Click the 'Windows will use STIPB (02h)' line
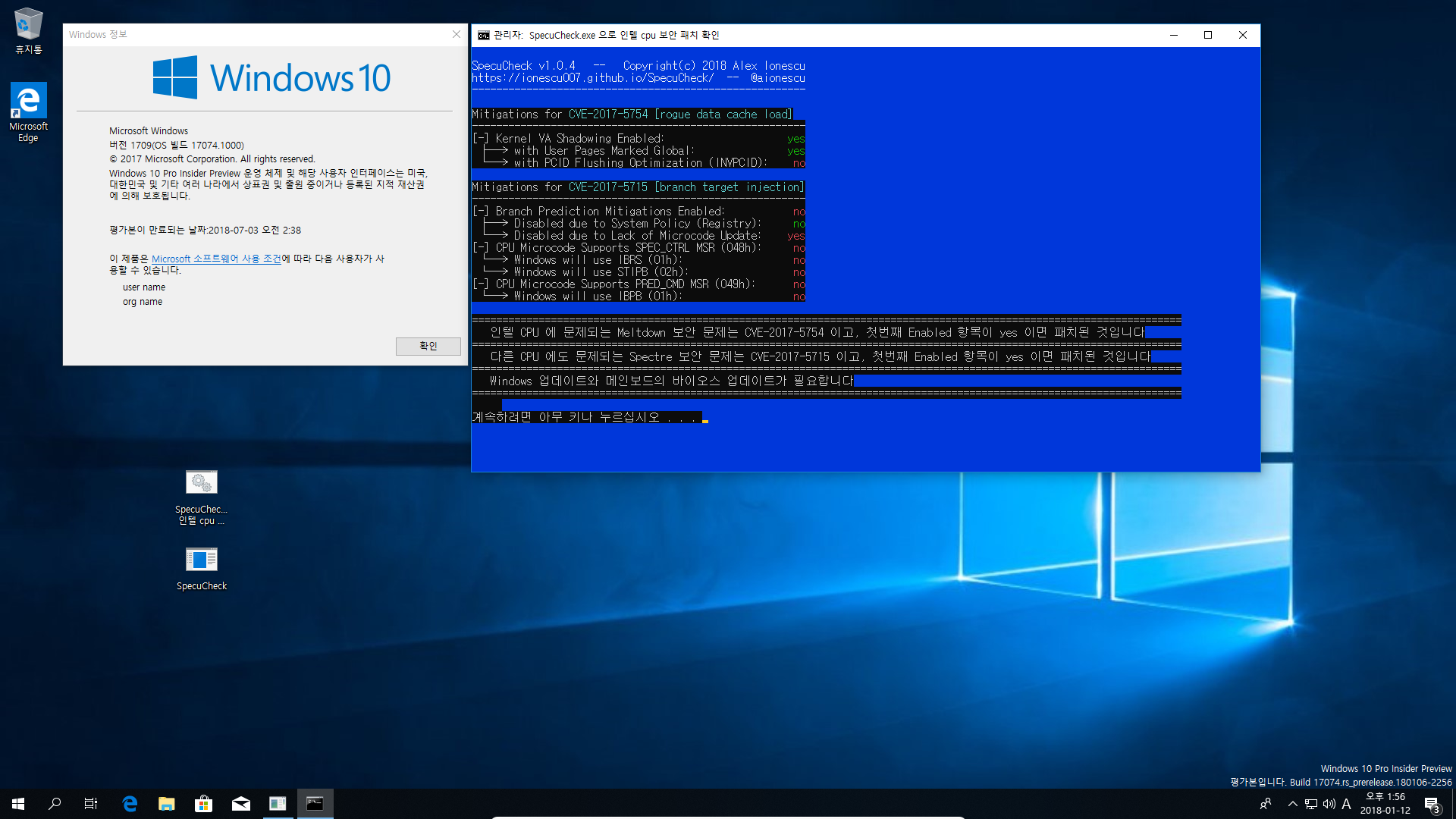 (639, 271)
